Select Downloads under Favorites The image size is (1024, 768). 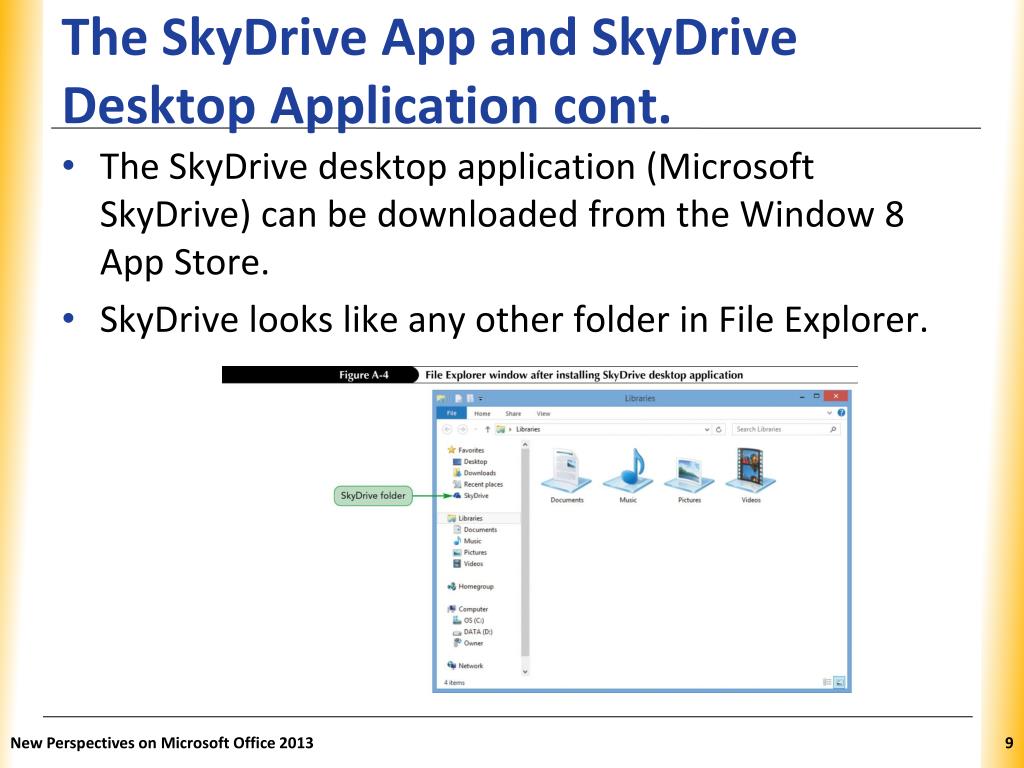coord(475,473)
